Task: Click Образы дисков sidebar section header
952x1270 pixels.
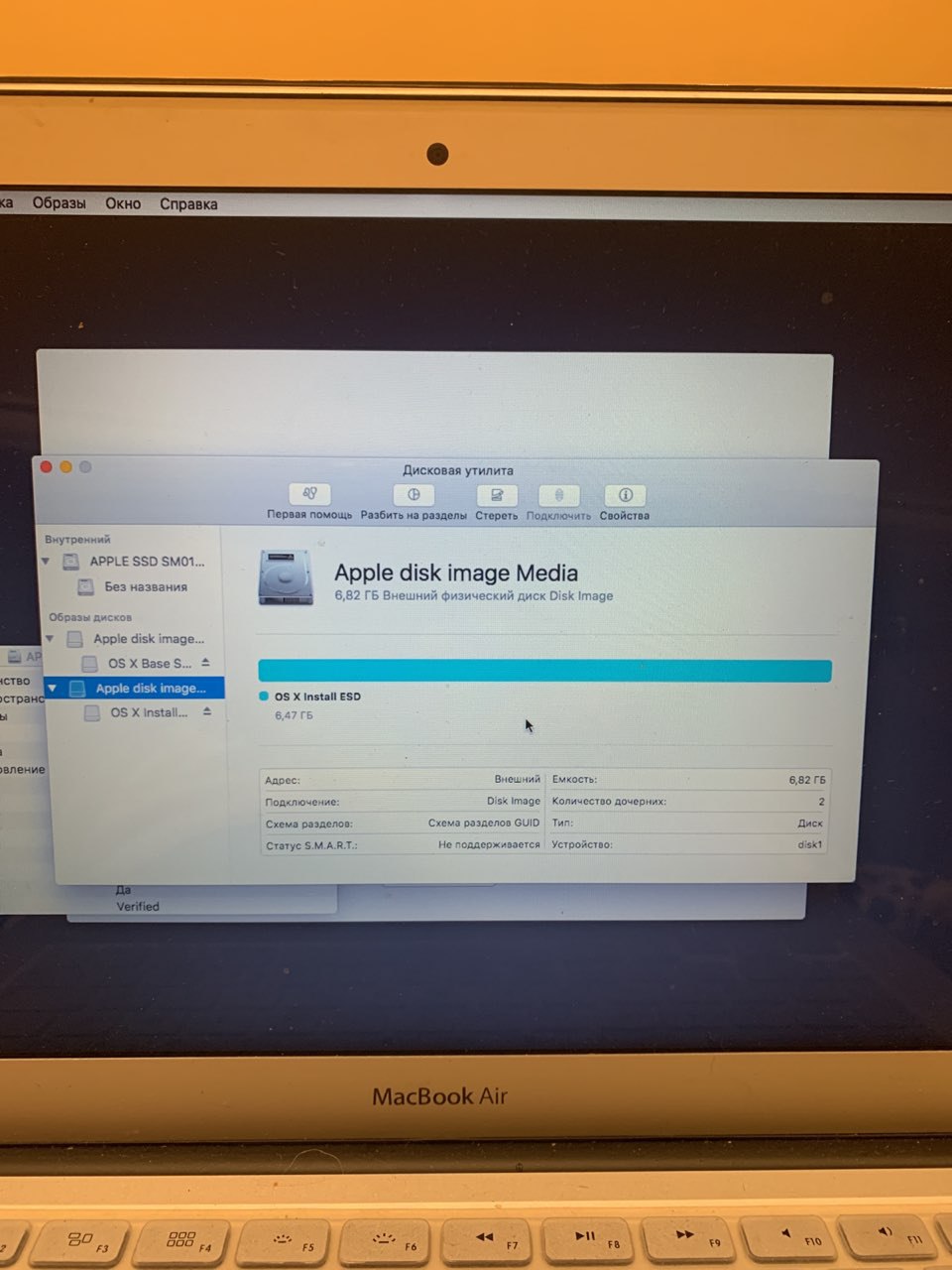Action: coord(90,617)
